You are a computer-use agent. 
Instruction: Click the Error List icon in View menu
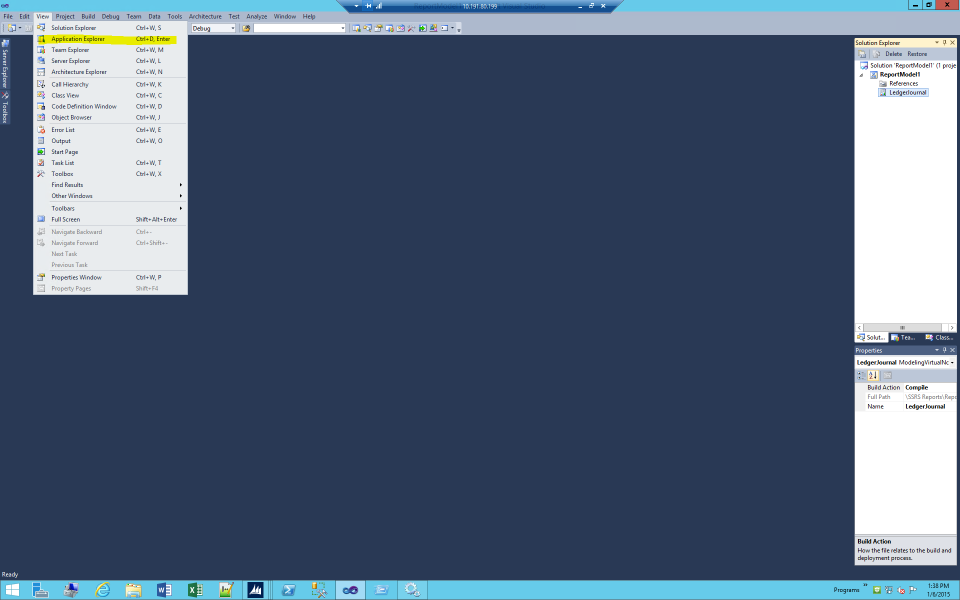click(x=42, y=129)
